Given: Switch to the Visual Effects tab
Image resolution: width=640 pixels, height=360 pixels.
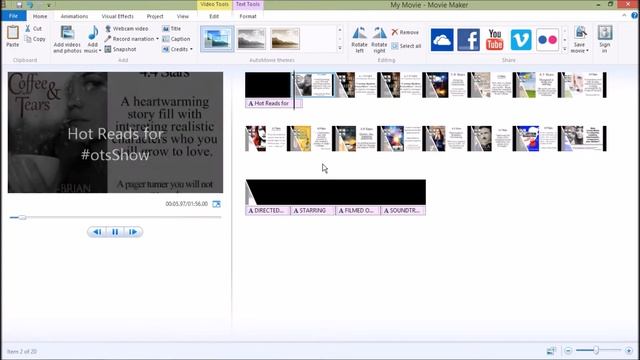Looking at the screenshot, I should (x=118, y=16).
